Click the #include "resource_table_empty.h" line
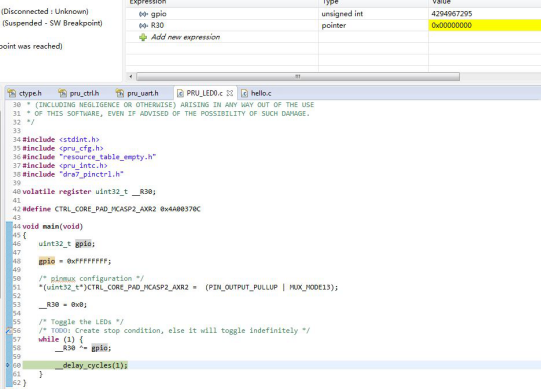This screenshot has width=541, height=389. tap(89, 157)
